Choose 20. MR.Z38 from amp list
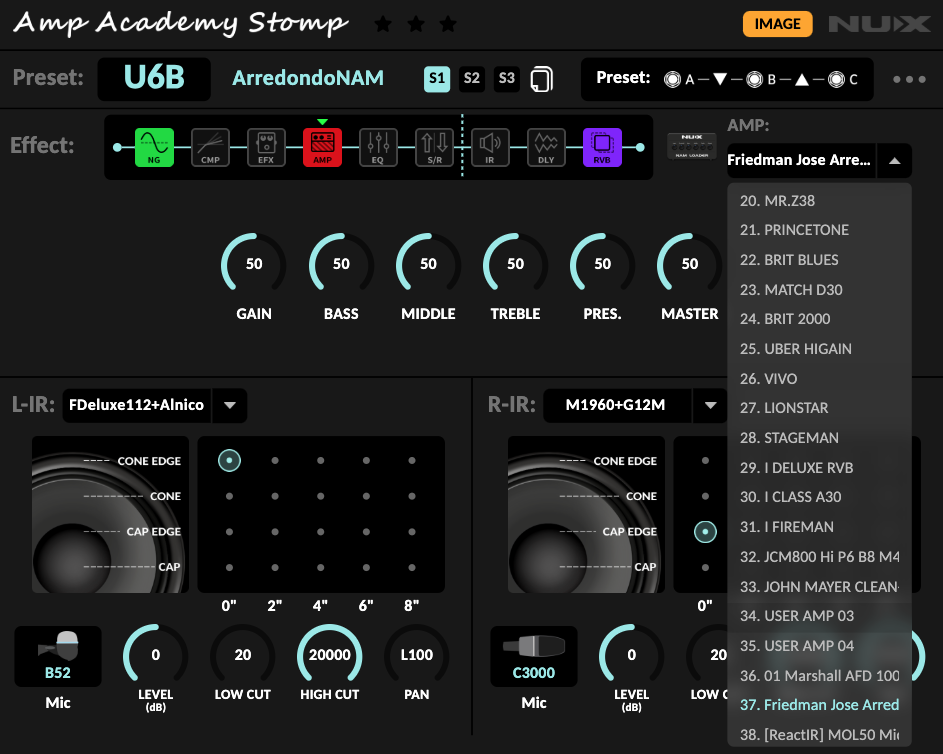 819,201
